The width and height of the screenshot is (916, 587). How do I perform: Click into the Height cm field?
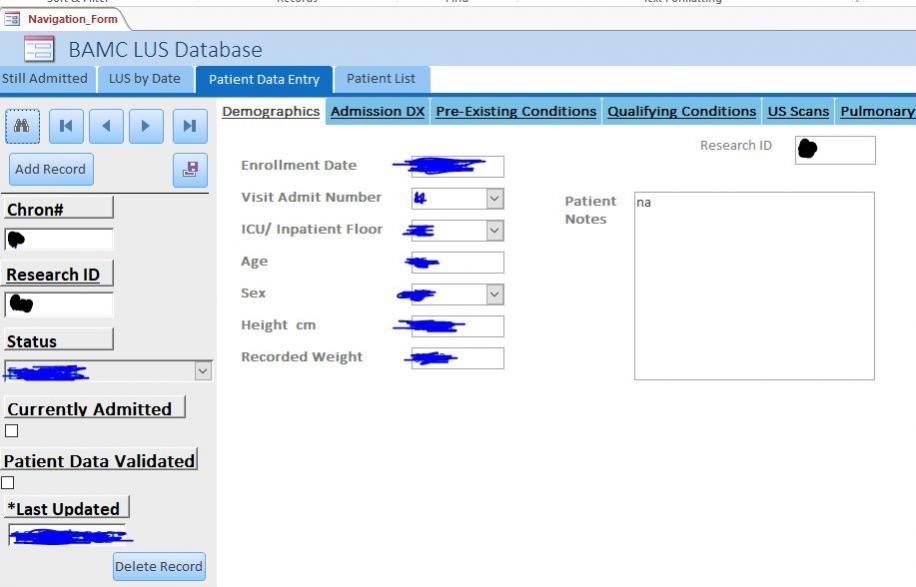[457, 327]
